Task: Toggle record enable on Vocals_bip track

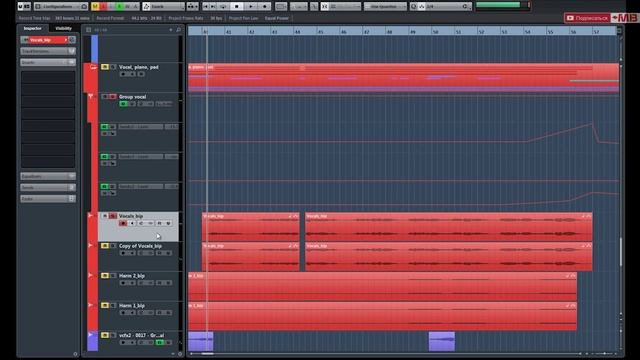Action: 123,223
